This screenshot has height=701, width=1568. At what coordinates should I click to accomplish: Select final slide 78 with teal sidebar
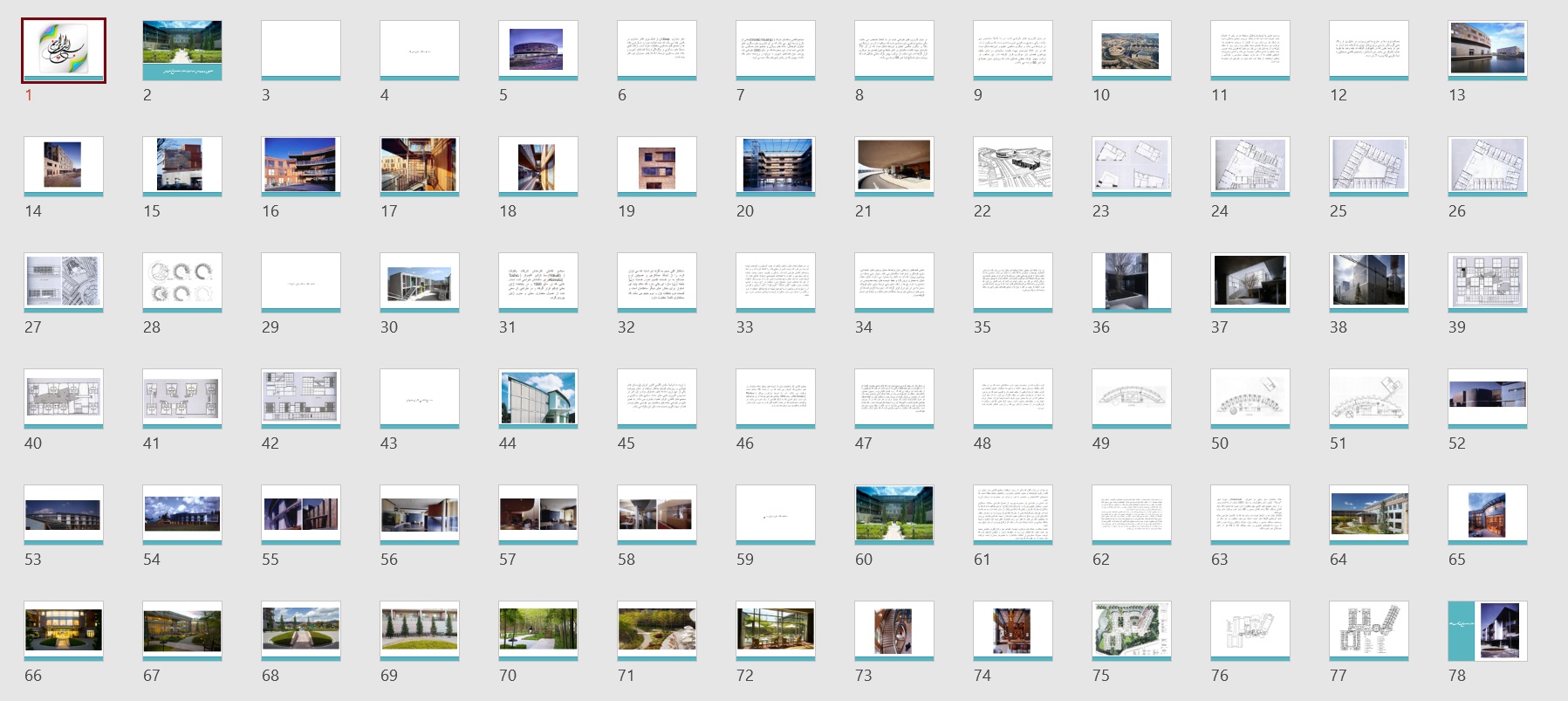(1488, 630)
